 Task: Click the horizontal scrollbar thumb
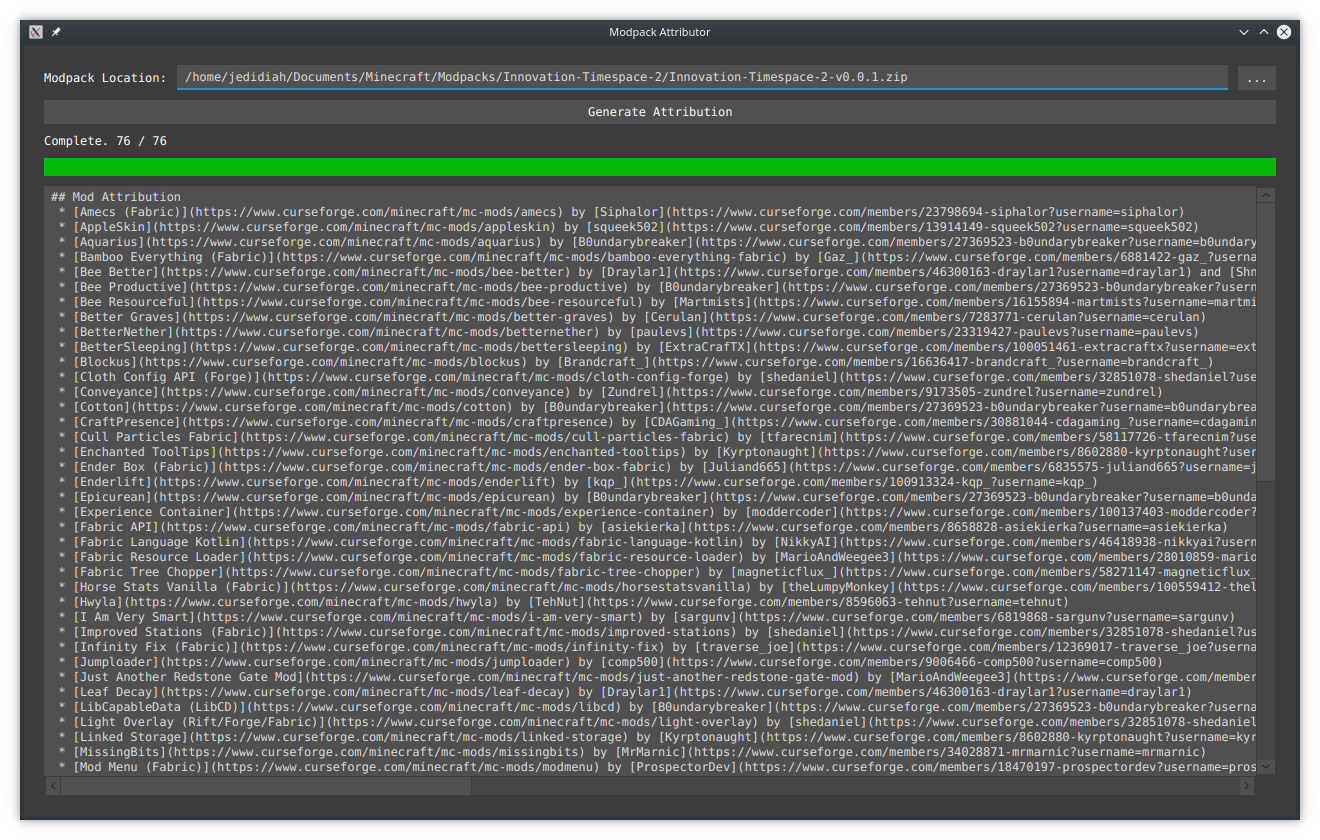[x=266, y=786]
